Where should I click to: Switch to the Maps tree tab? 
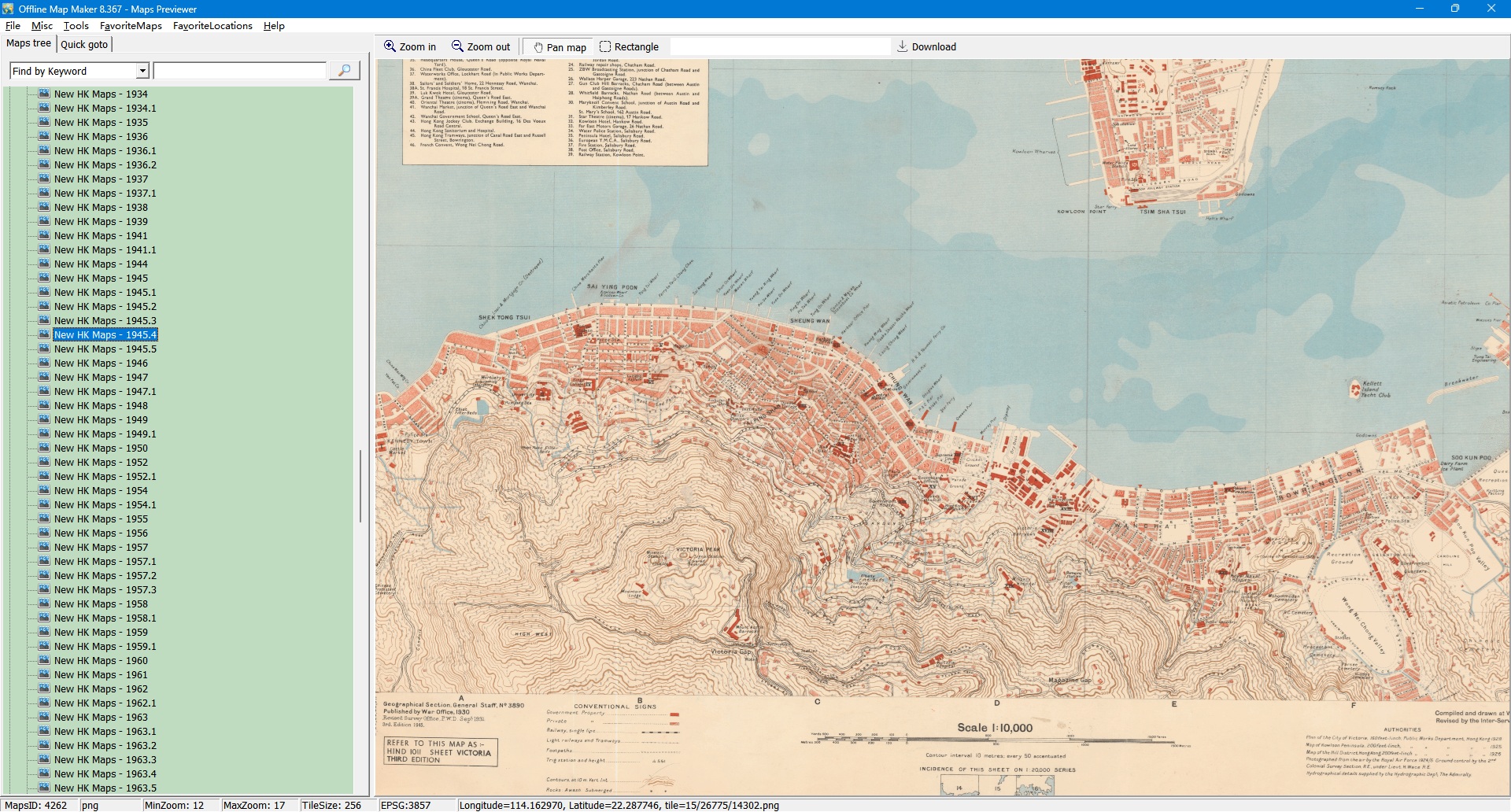[28, 43]
